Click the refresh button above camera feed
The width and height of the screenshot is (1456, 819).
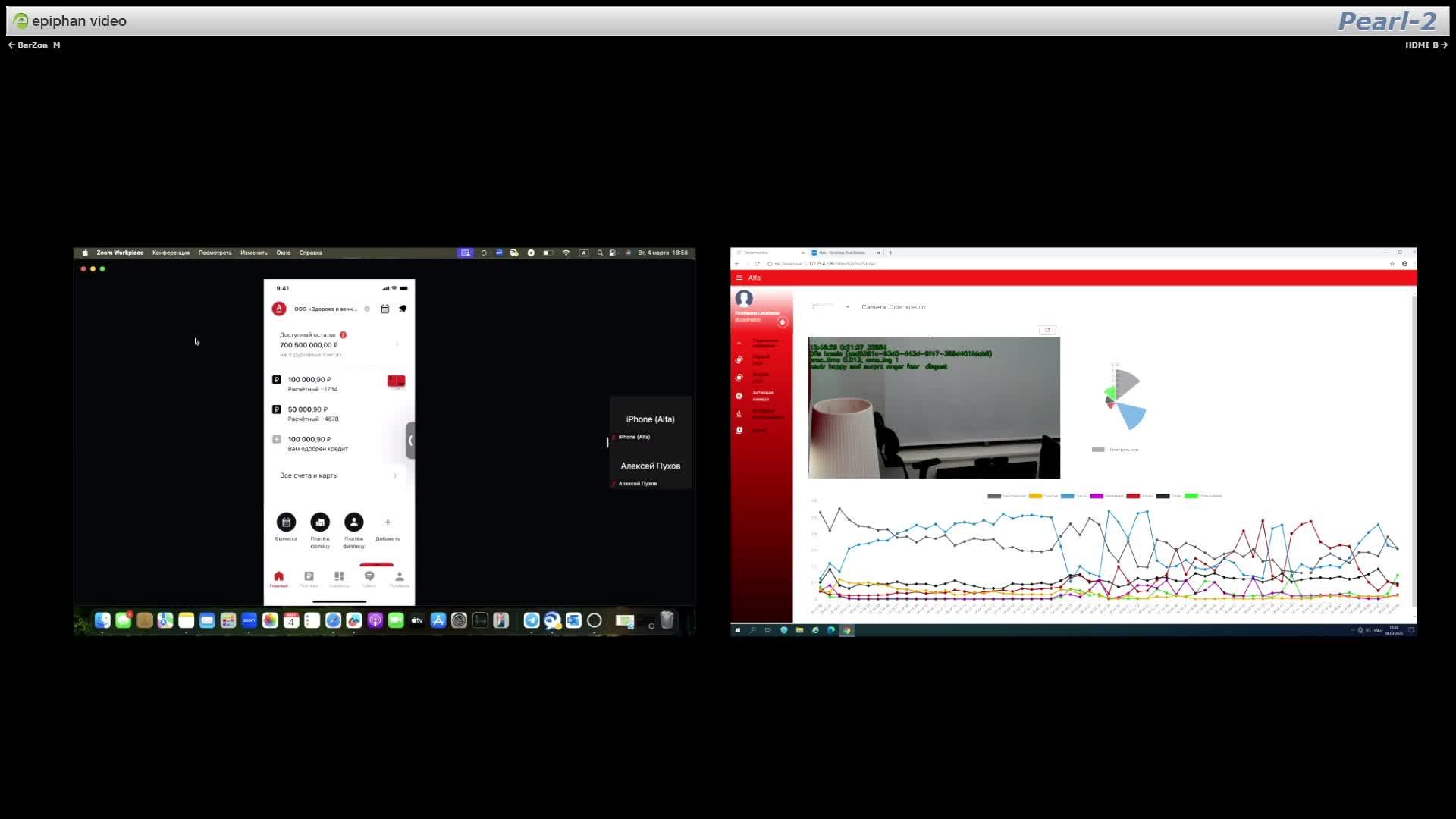(1047, 330)
